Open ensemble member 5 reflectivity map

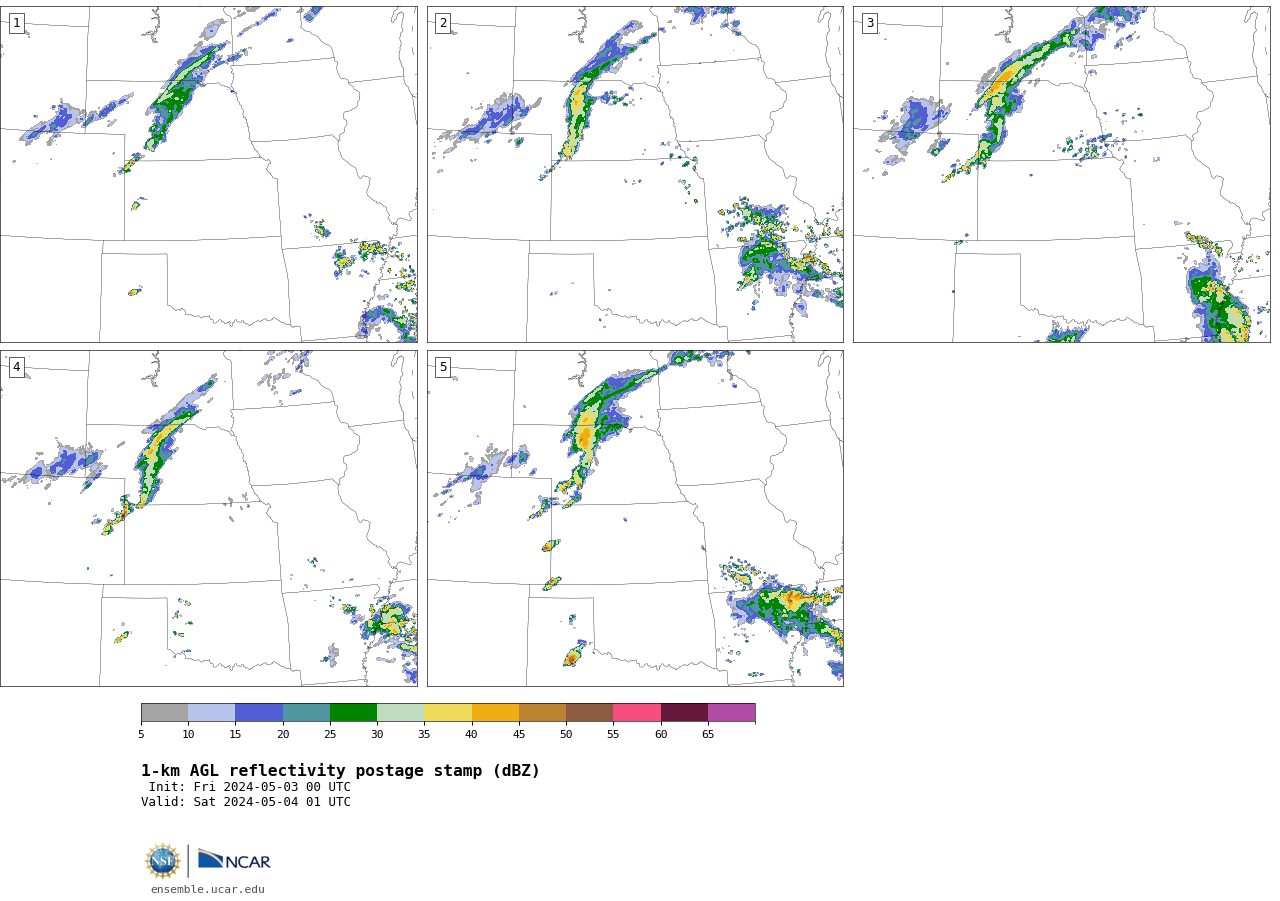point(635,518)
